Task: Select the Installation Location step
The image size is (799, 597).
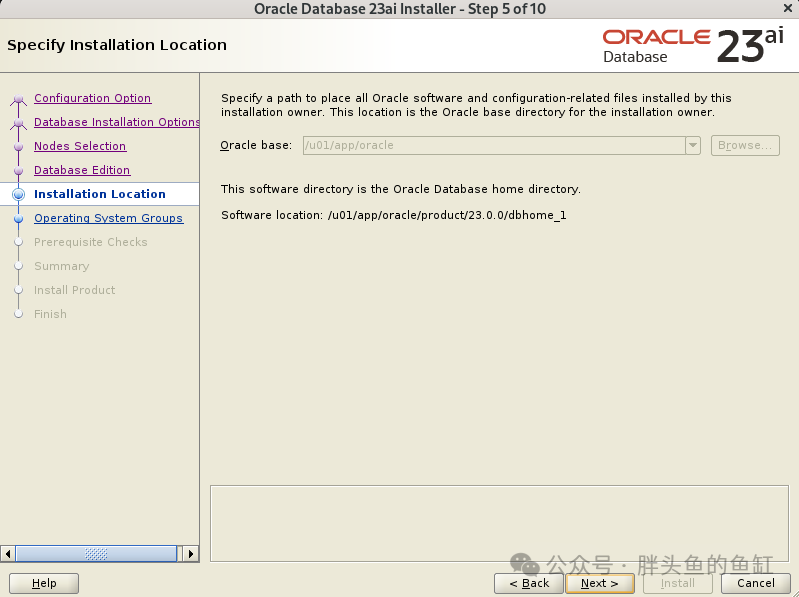Action: click(x=100, y=194)
